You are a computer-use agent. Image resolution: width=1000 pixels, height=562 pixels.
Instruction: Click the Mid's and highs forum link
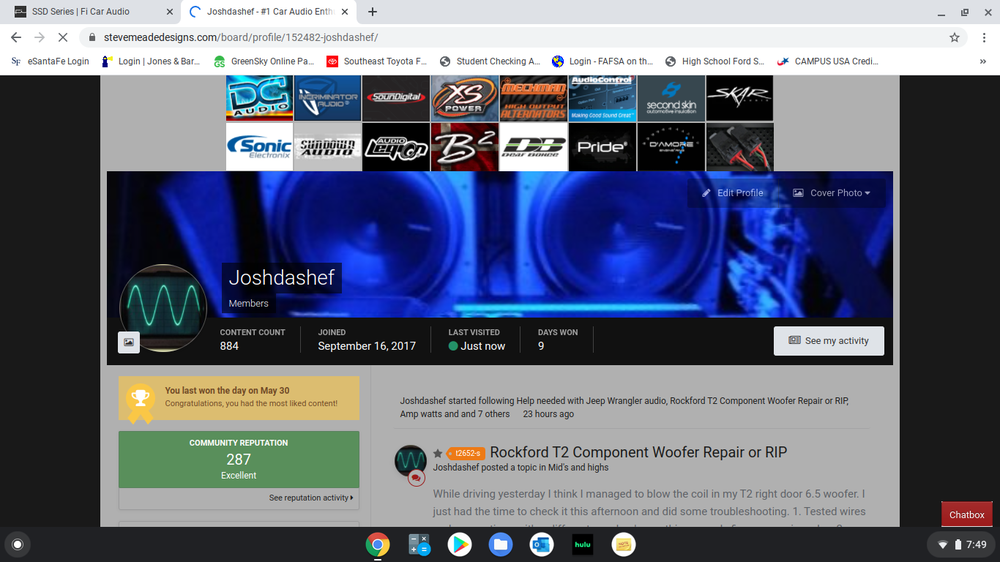(578, 468)
